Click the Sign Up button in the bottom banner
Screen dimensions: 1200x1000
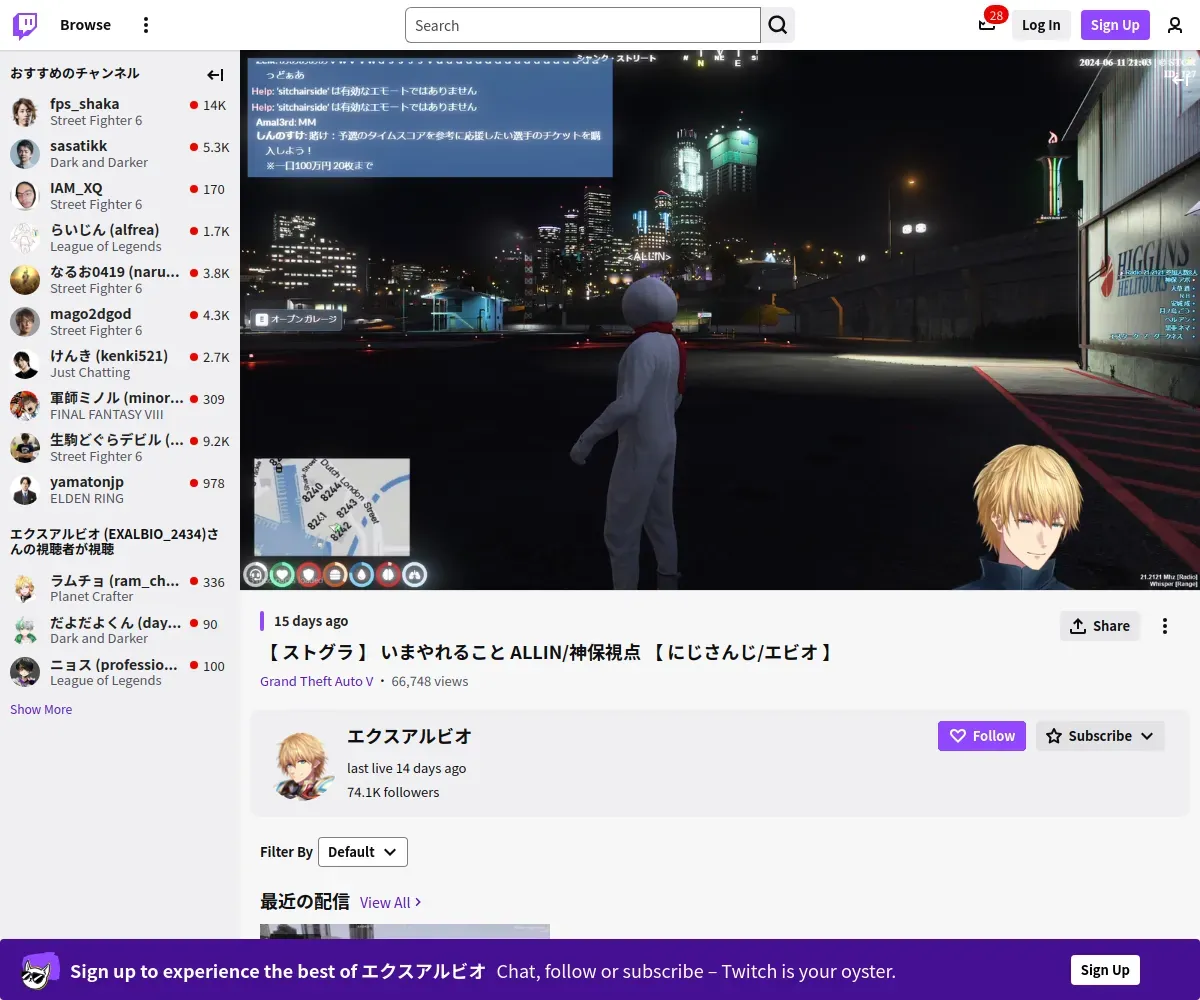coord(1105,970)
